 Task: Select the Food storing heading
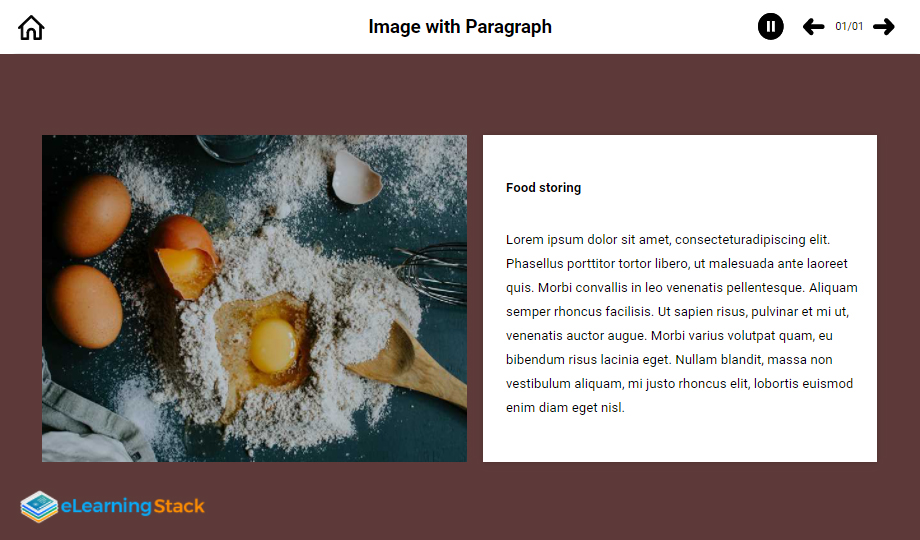coord(543,188)
